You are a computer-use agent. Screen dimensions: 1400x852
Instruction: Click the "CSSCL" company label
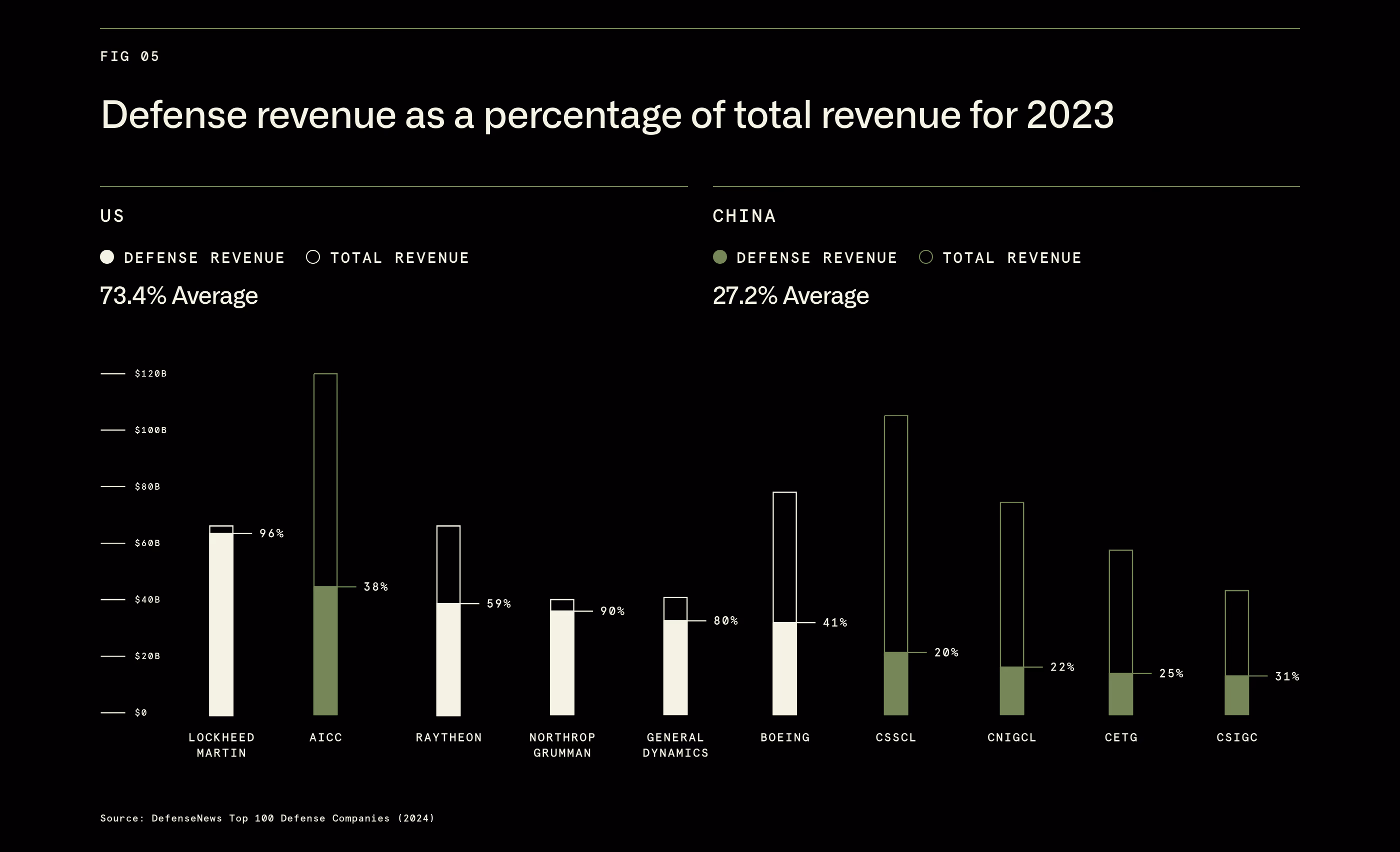896,737
